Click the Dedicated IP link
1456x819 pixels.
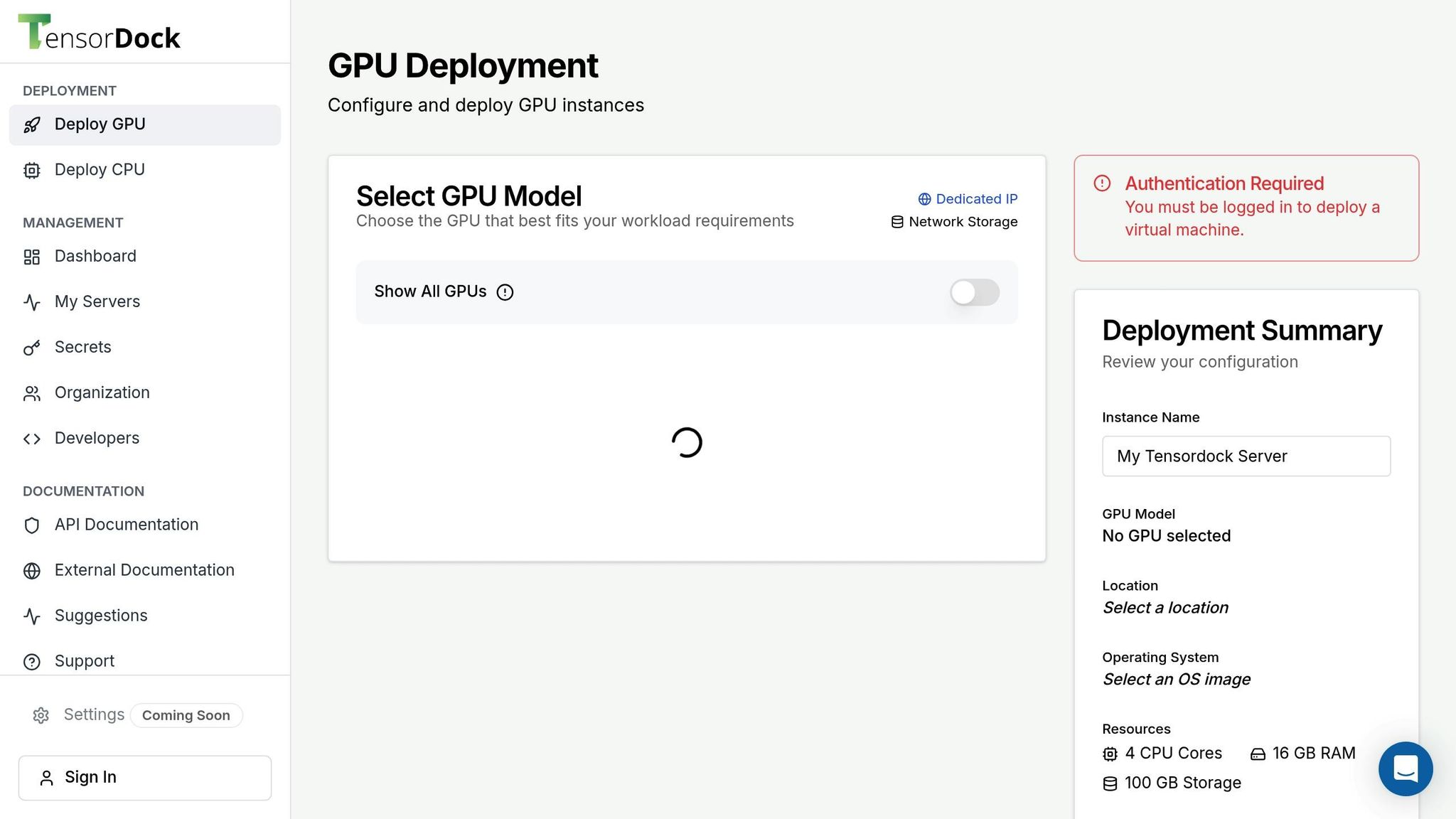click(968, 199)
